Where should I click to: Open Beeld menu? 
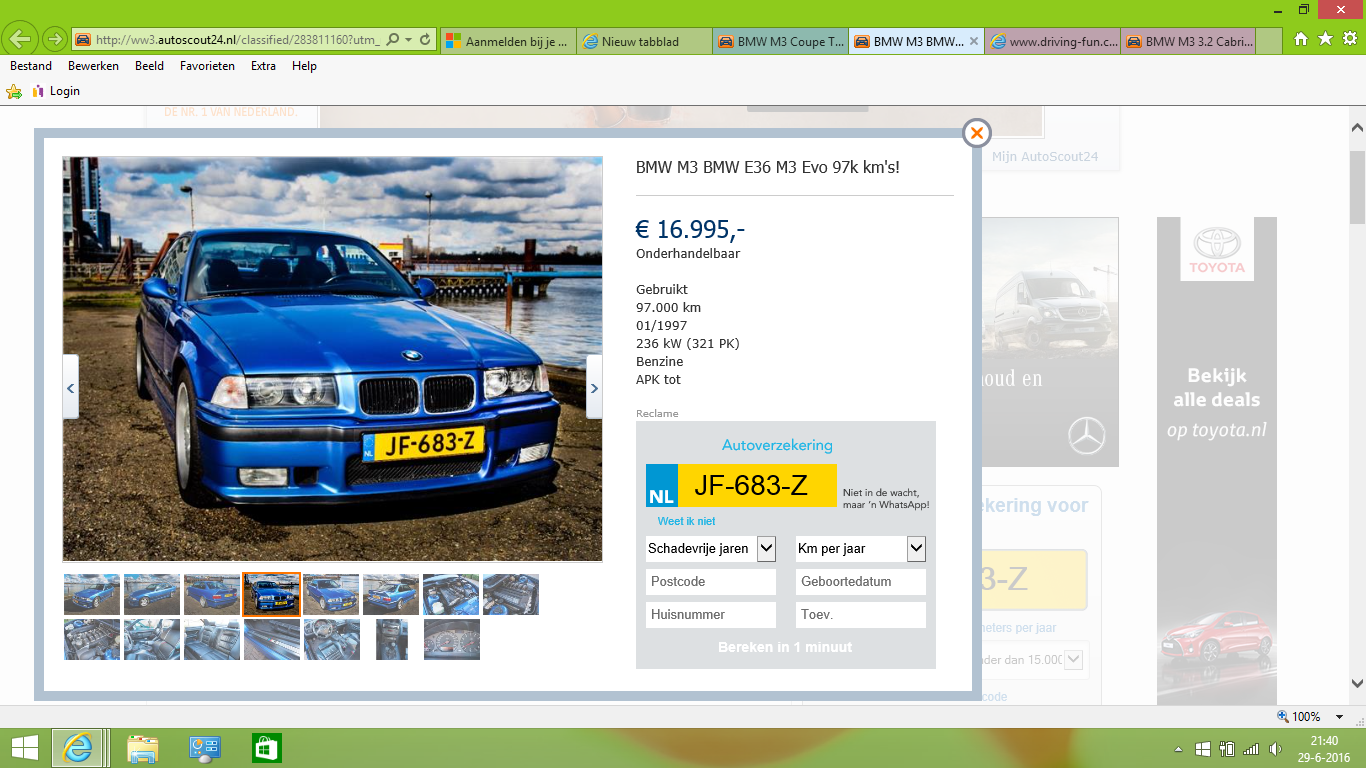tap(149, 66)
